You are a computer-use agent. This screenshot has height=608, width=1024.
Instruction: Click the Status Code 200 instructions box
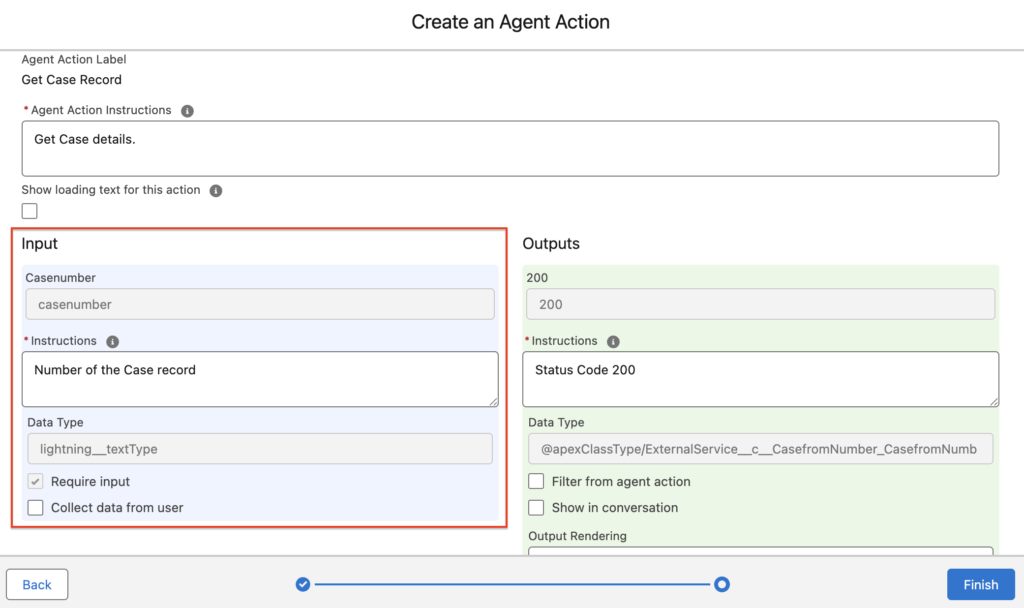coord(760,379)
